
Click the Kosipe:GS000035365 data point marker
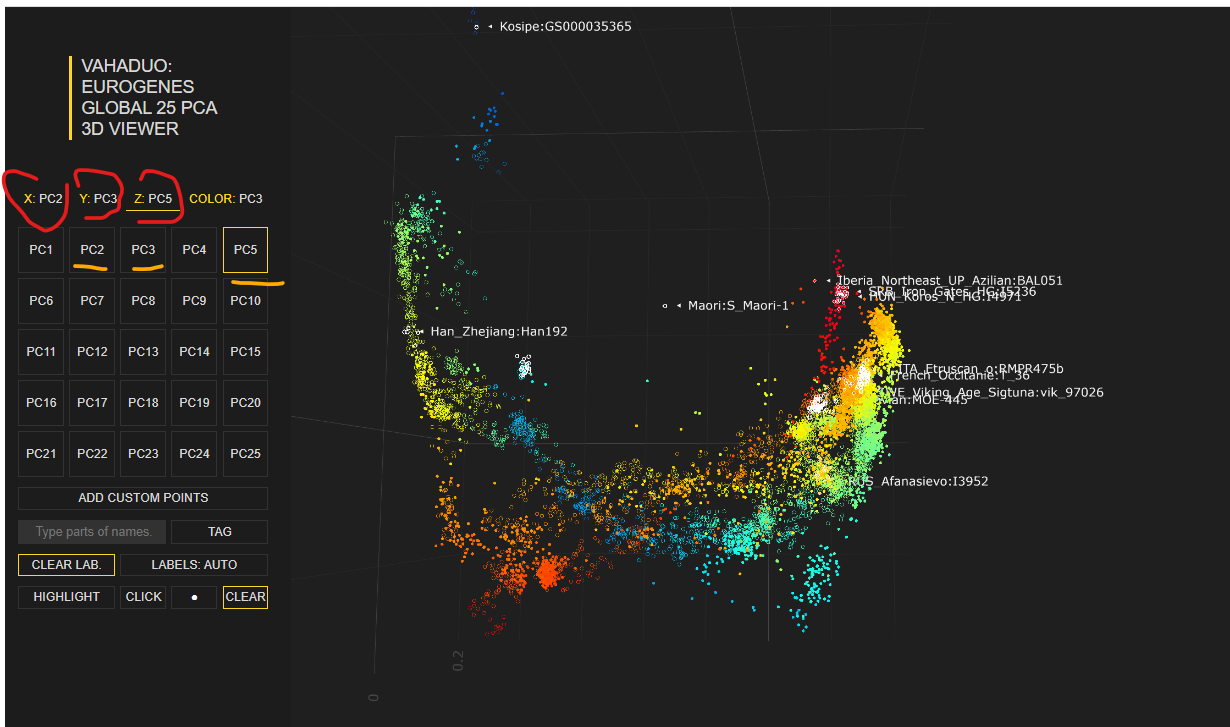coord(477,26)
